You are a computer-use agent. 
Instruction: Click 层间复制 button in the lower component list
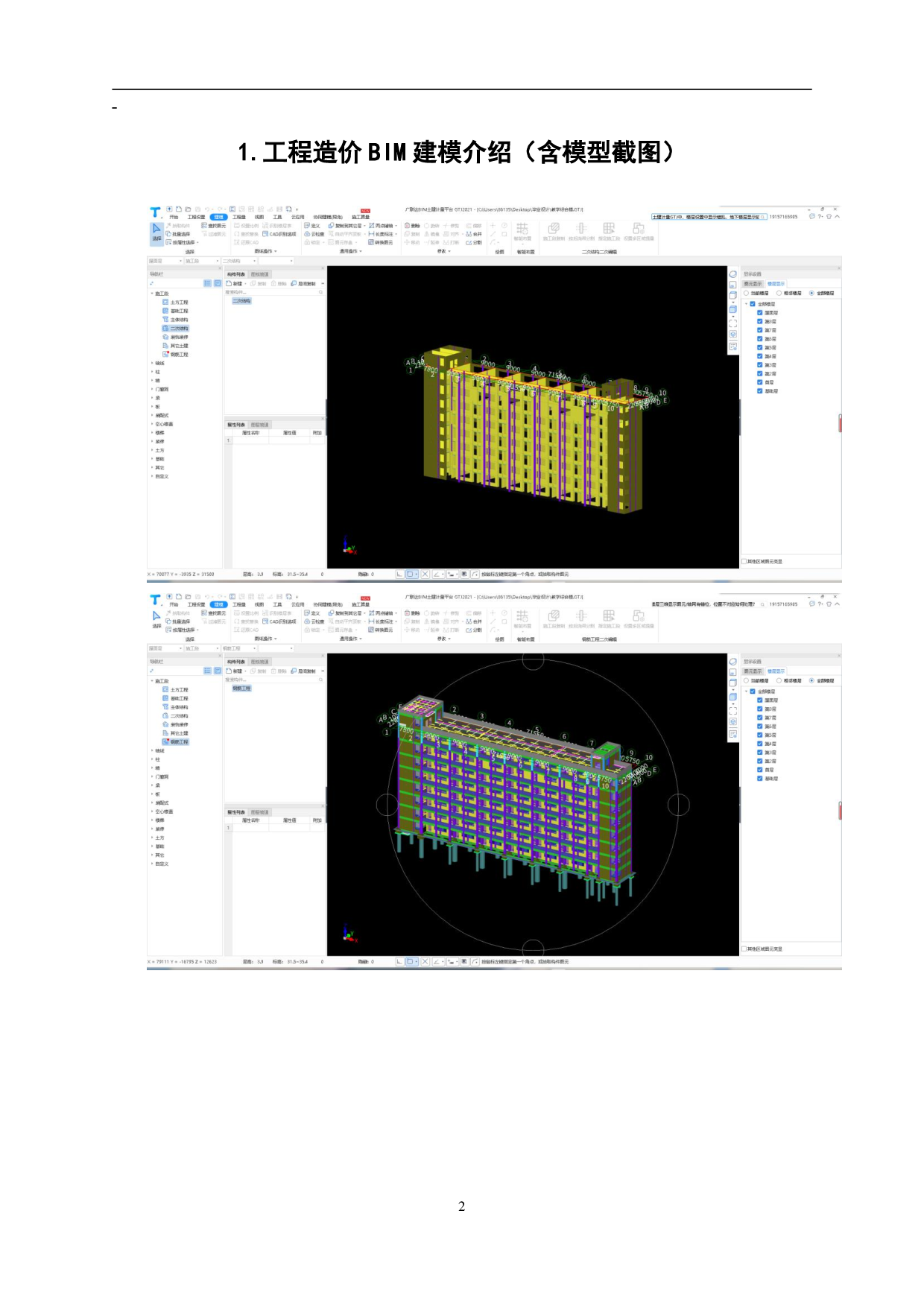click(304, 671)
